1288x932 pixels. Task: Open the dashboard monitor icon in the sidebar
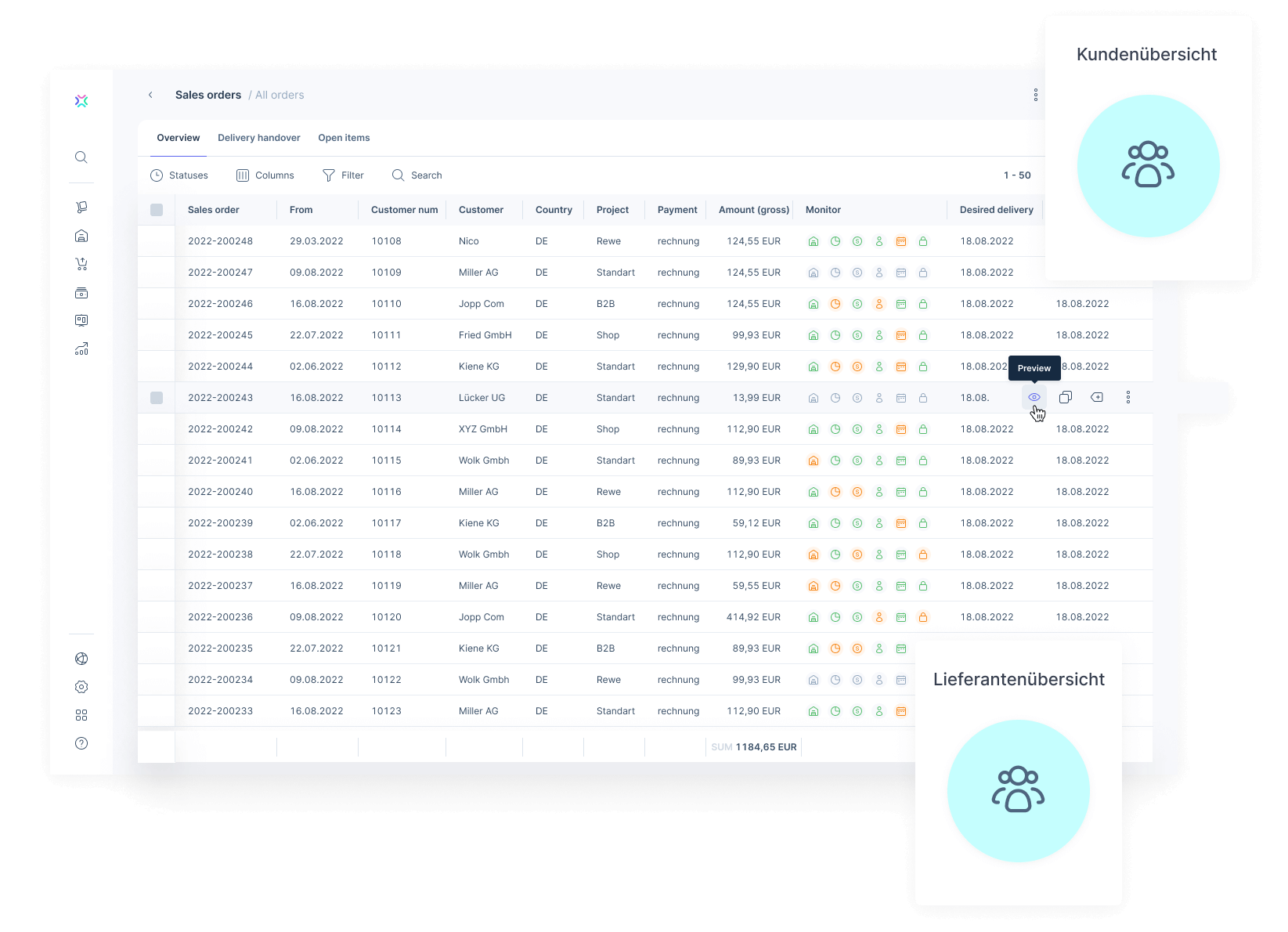(81, 320)
